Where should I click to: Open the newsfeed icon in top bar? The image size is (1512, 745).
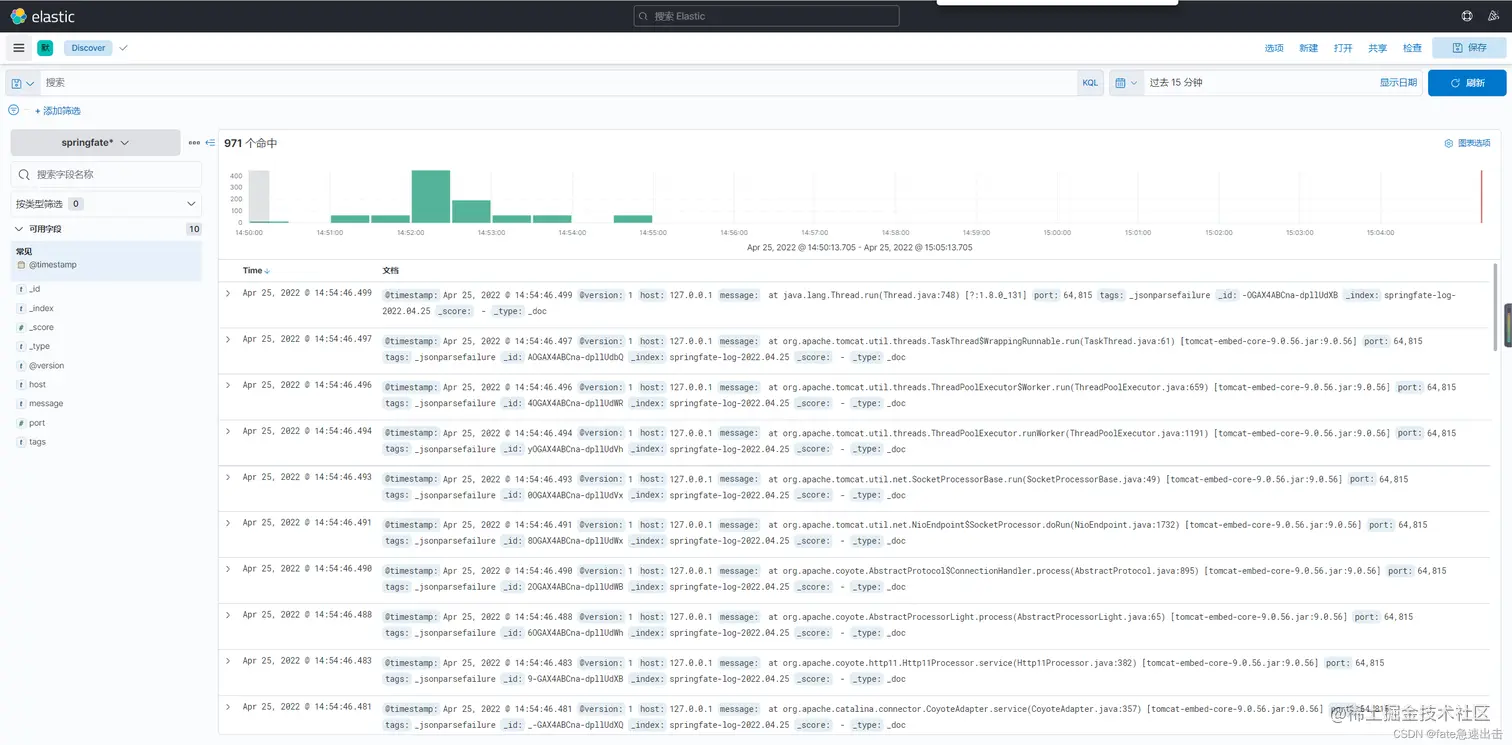pos(1493,16)
